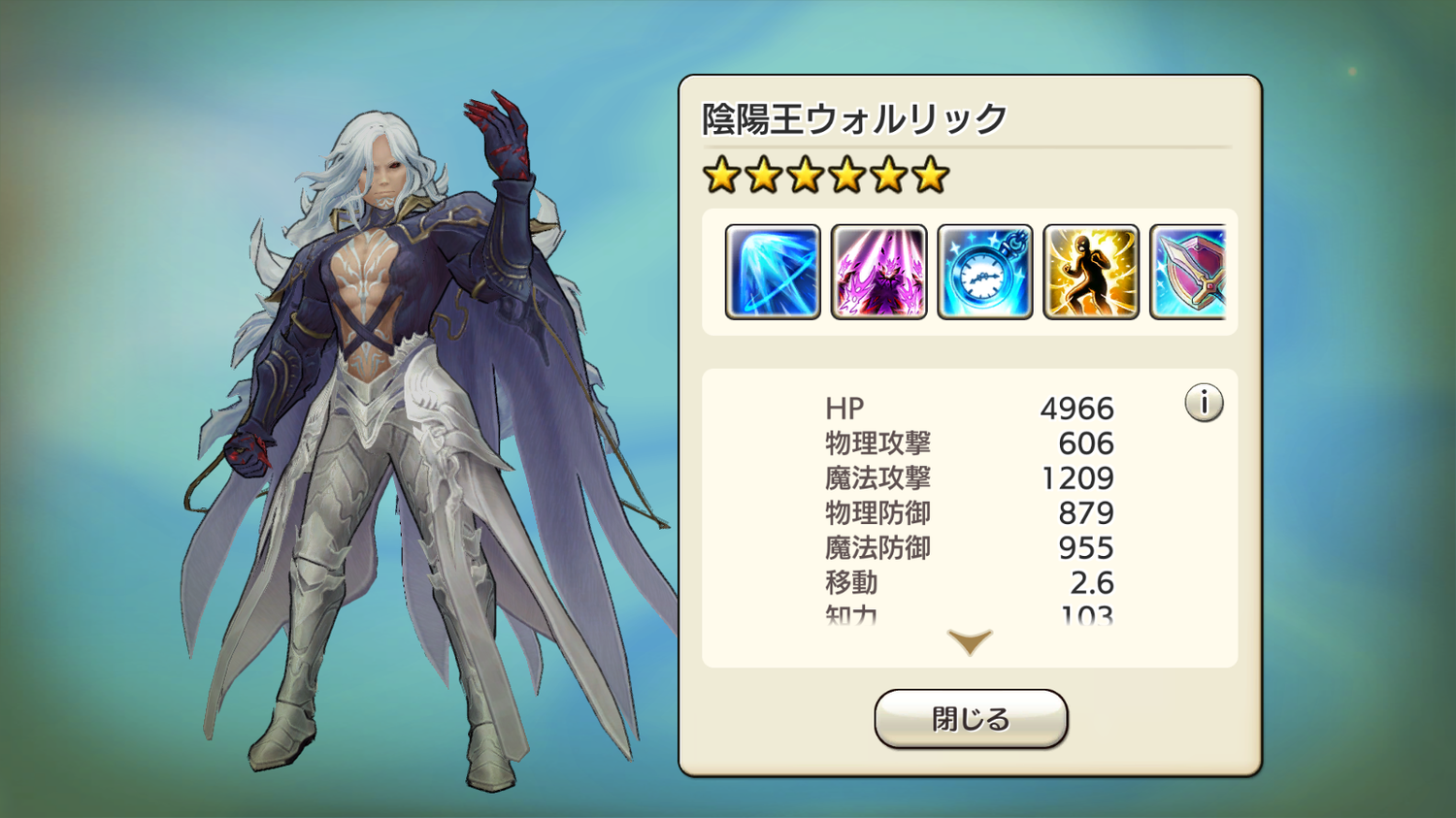Open the info button beside stats

pyautogui.click(x=1204, y=403)
